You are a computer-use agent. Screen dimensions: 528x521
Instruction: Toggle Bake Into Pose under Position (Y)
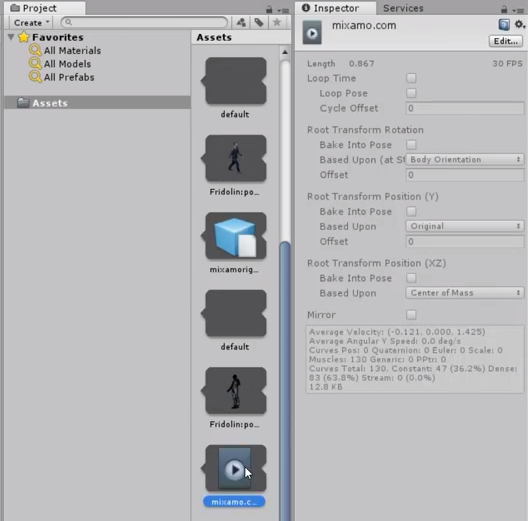[411, 211]
